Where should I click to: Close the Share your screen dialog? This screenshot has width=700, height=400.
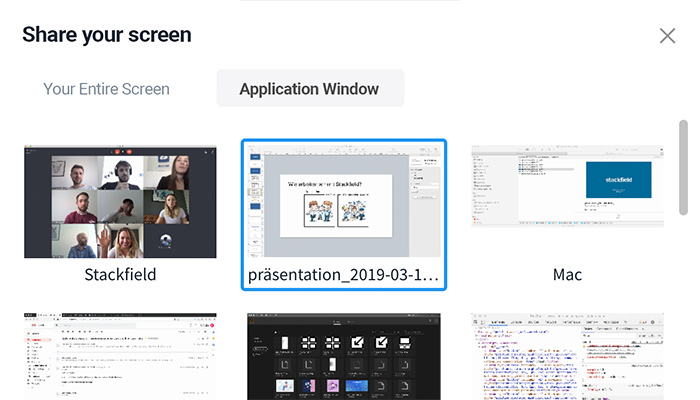pyautogui.click(x=667, y=36)
